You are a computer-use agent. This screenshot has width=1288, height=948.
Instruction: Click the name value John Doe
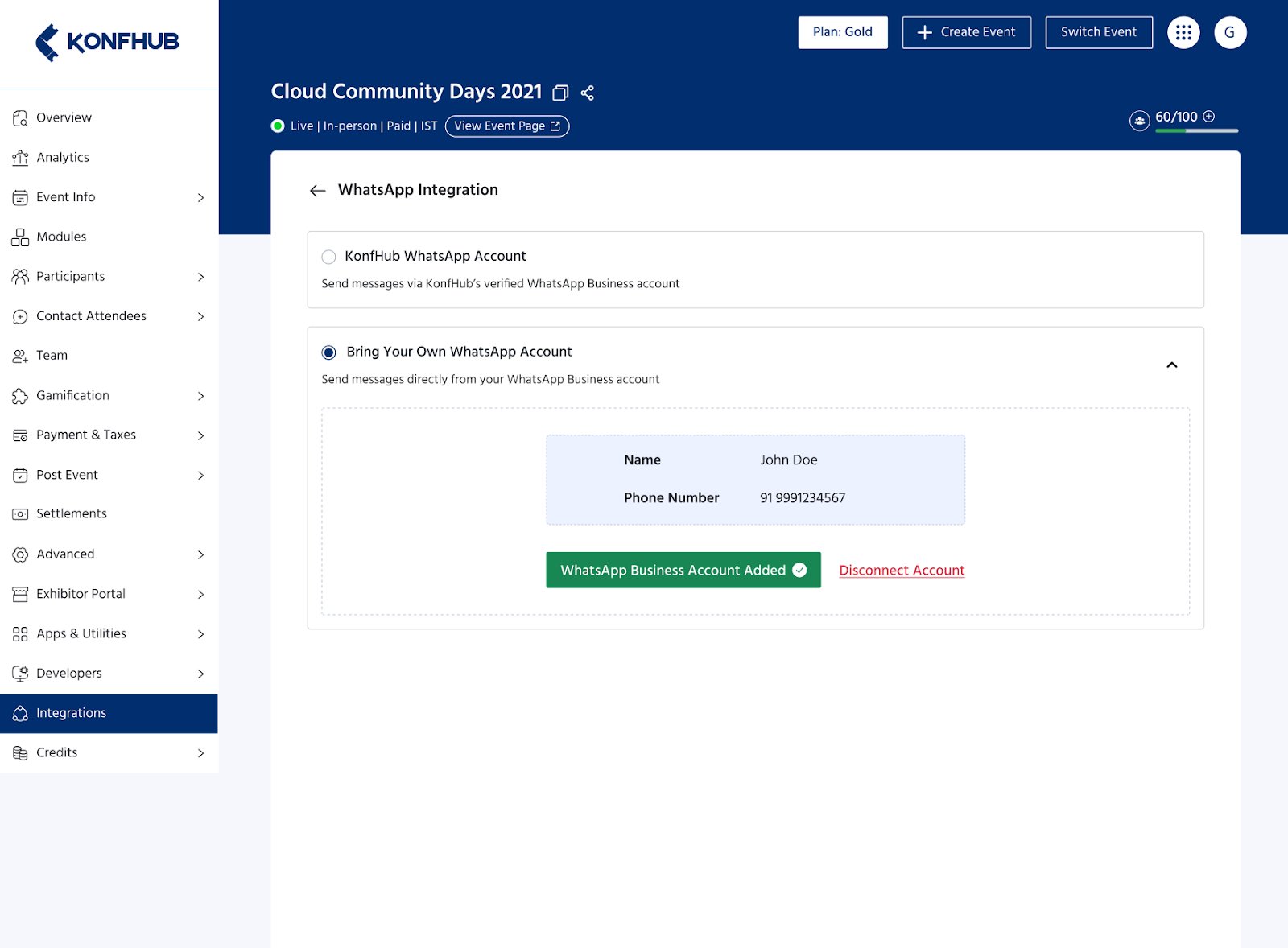[x=789, y=460]
